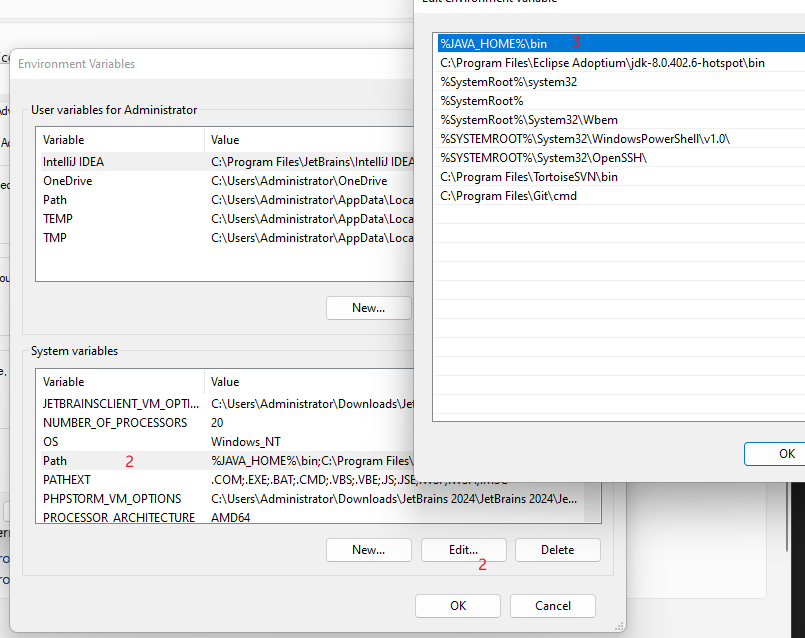
Task: Select the TEMP user variable row
Action: coord(225,219)
